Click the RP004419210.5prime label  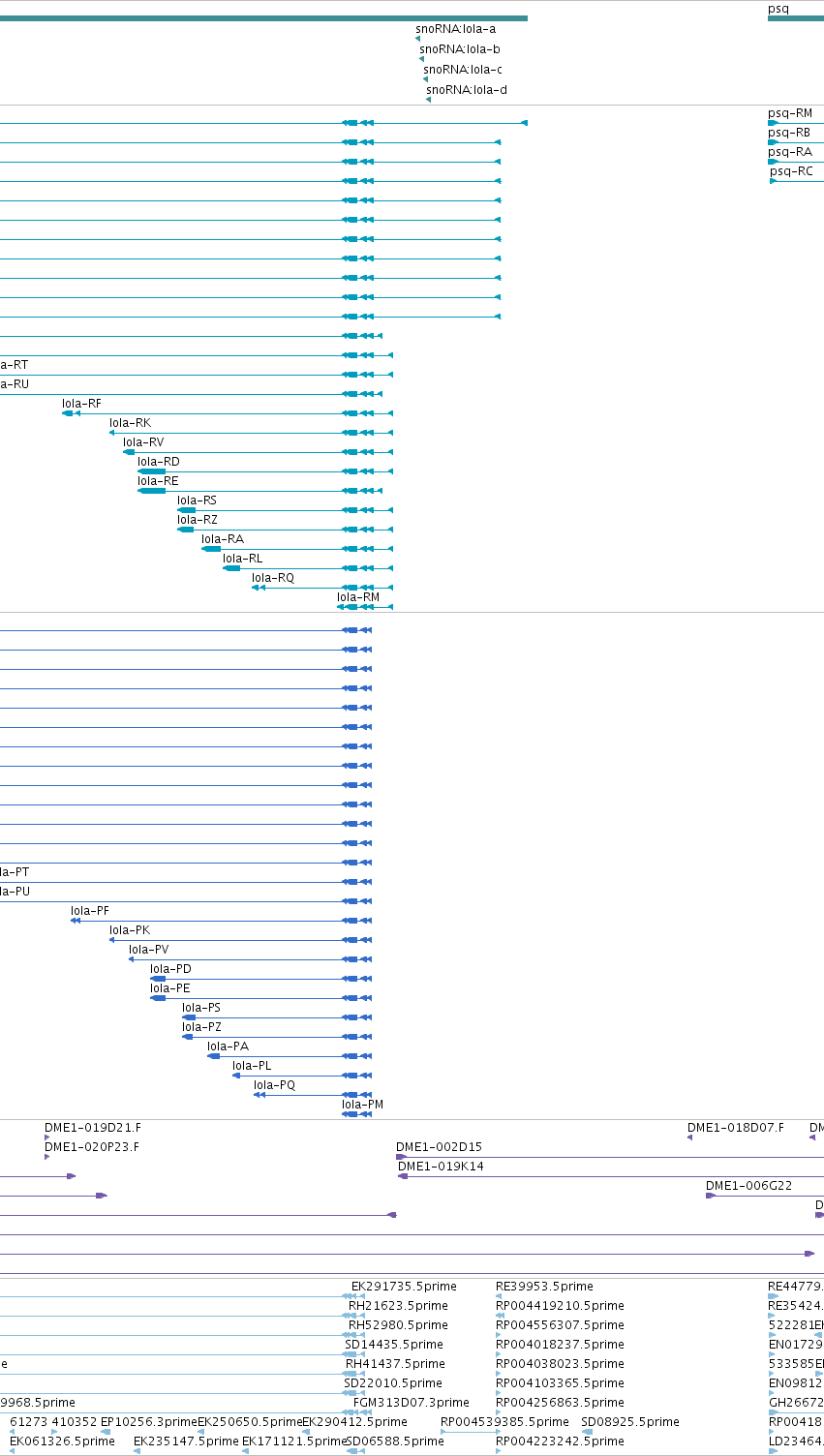tap(560, 1306)
